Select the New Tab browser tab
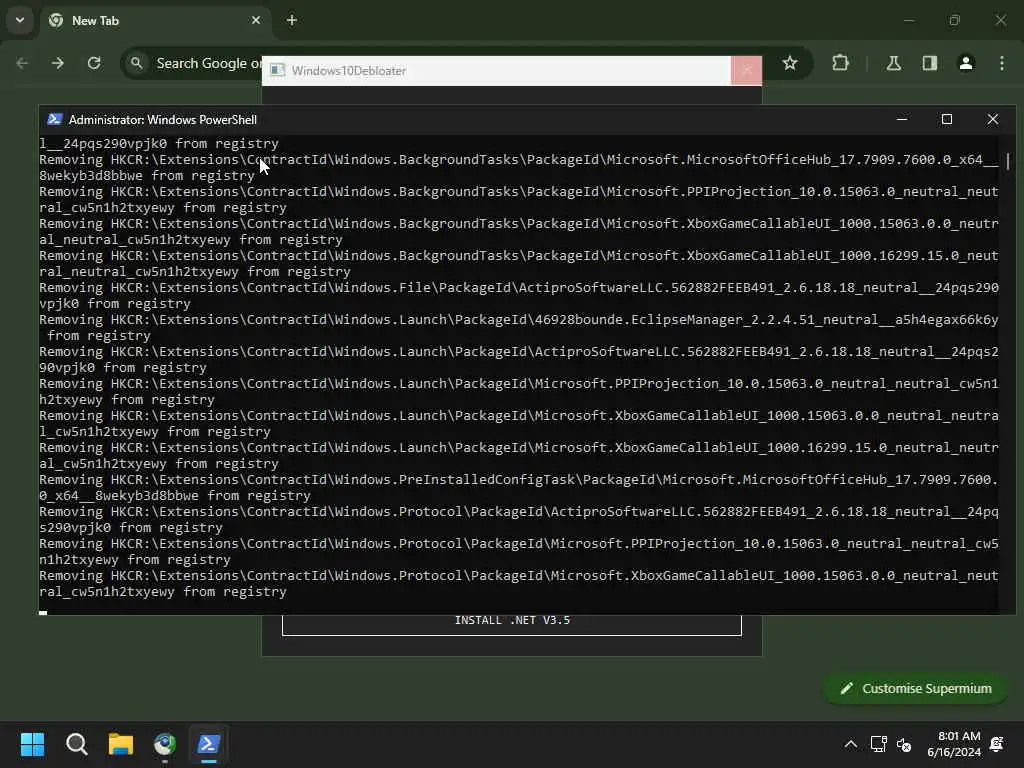Screen dimensions: 1024x768 (x=155, y=21)
